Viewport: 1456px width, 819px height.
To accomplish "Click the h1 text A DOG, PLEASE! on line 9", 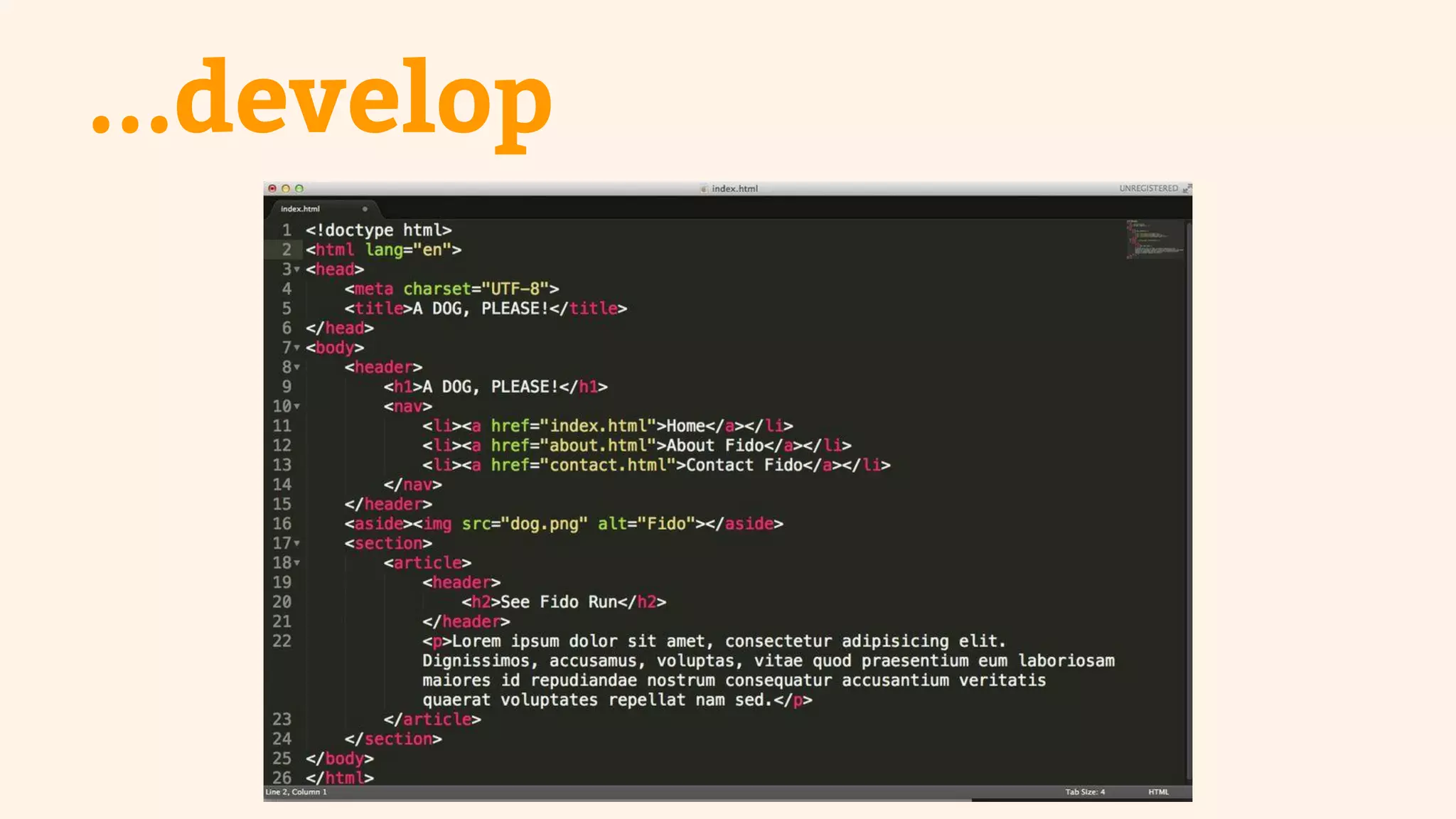I will click(x=491, y=387).
